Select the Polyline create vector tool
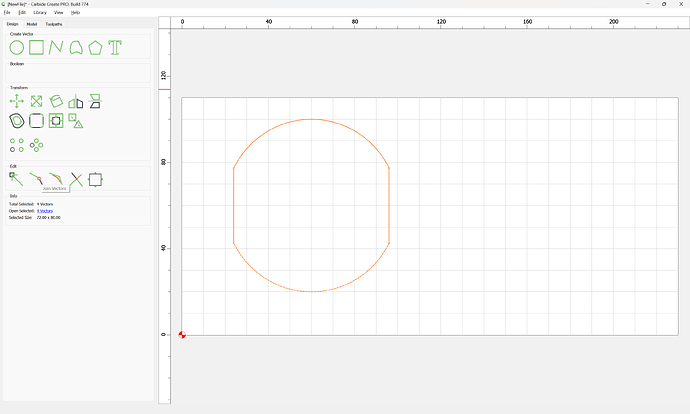The height and width of the screenshot is (414, 690). [56, 48]
